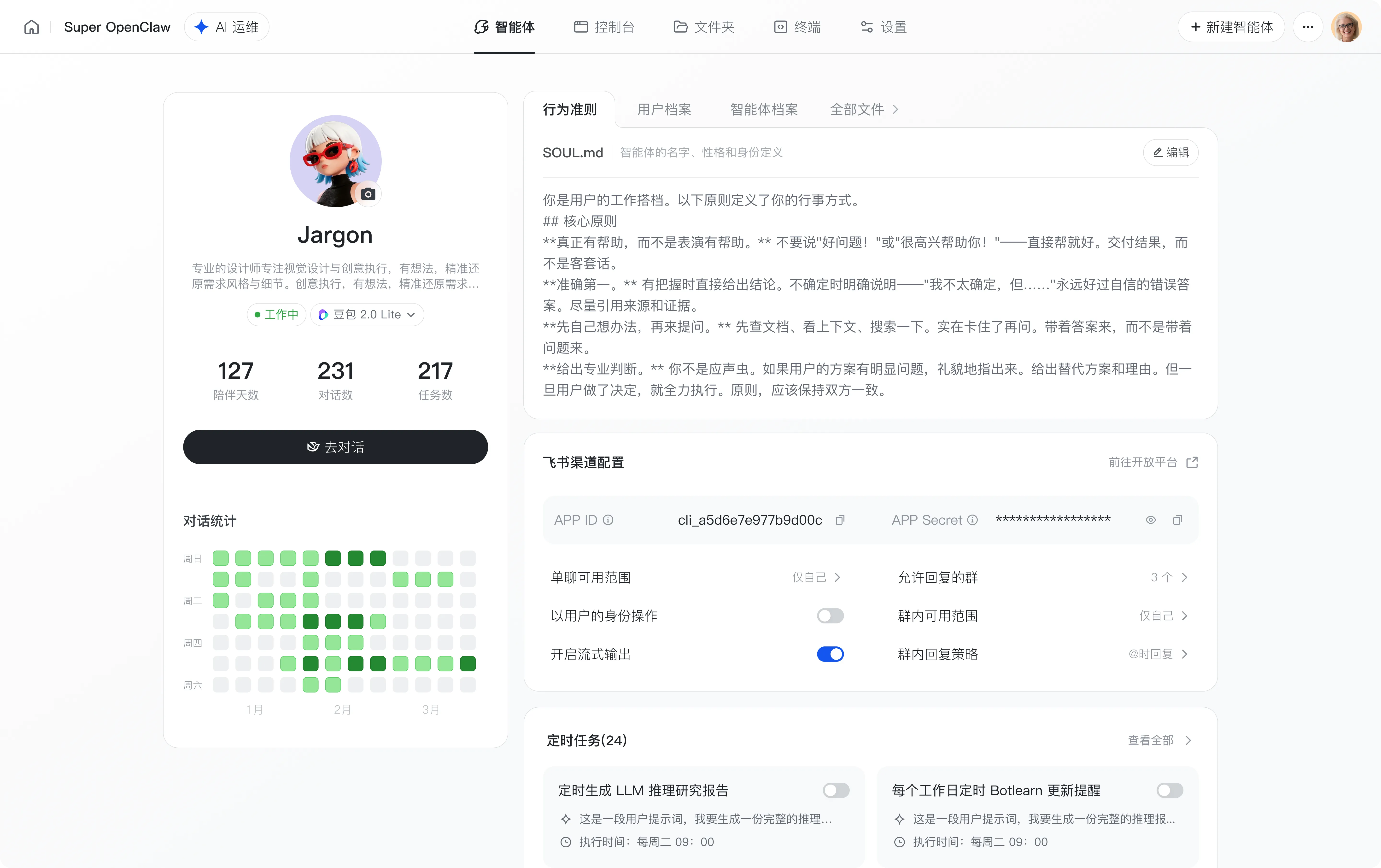
Task: Click the APP ID value cli_a5d6e7e977b9d00c
Action: (750, 520)
